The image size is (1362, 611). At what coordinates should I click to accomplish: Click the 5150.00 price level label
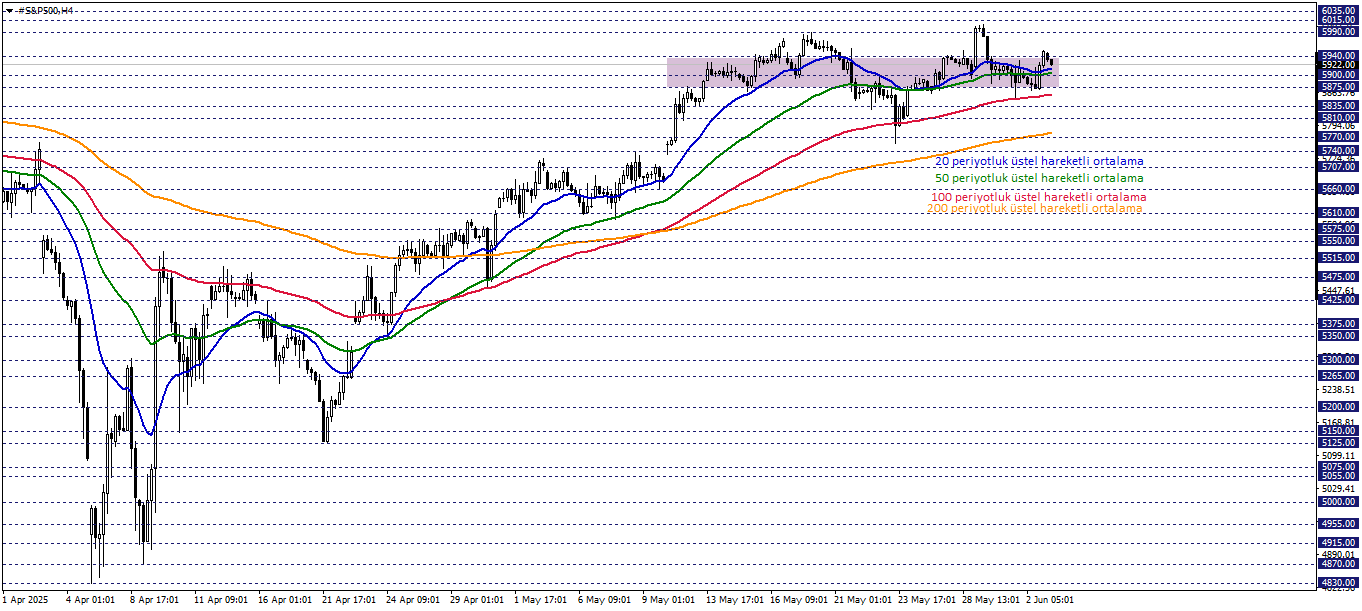(x=1338, y=431)
